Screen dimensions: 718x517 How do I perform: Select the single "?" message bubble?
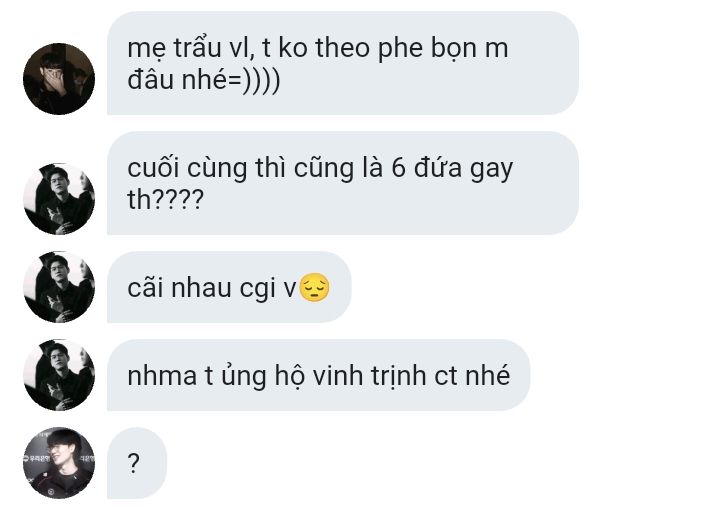point(137,463)
